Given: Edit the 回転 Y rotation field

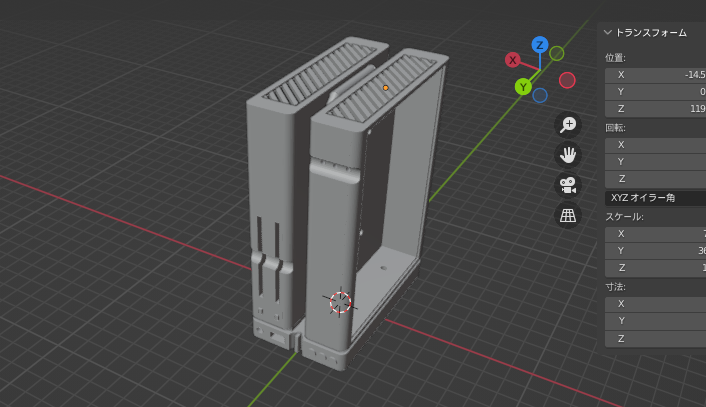Looking at the screenshot, I should coord(656,162).
